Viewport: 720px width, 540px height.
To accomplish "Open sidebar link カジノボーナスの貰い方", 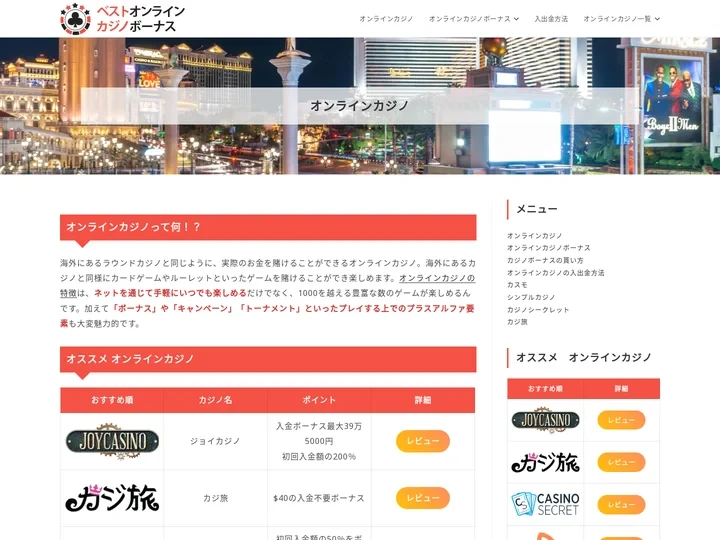I will [x=545, y=260].
